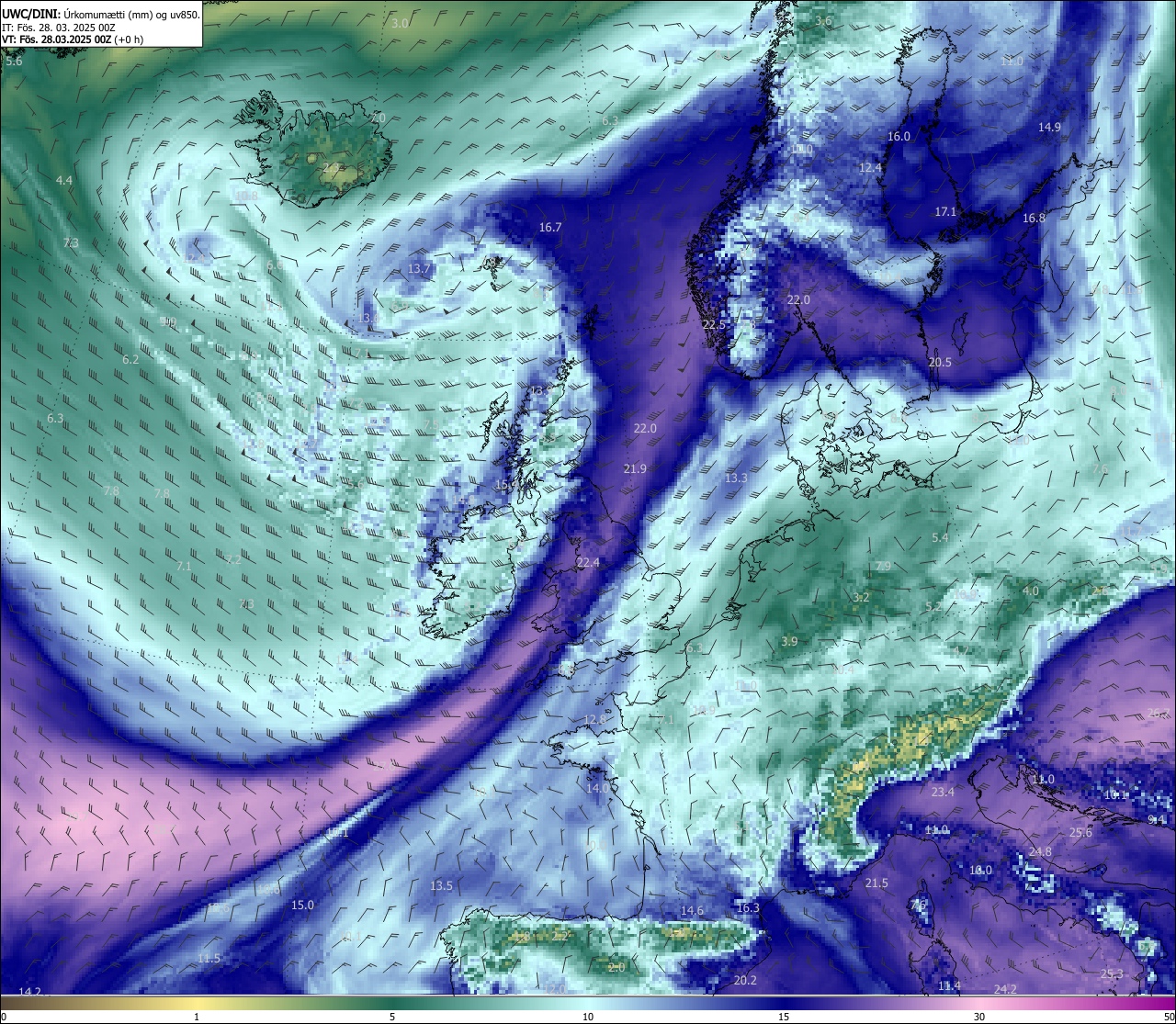Select the 11.4 value label
Screen dimensions: 1176x1024
click(949, 985)
